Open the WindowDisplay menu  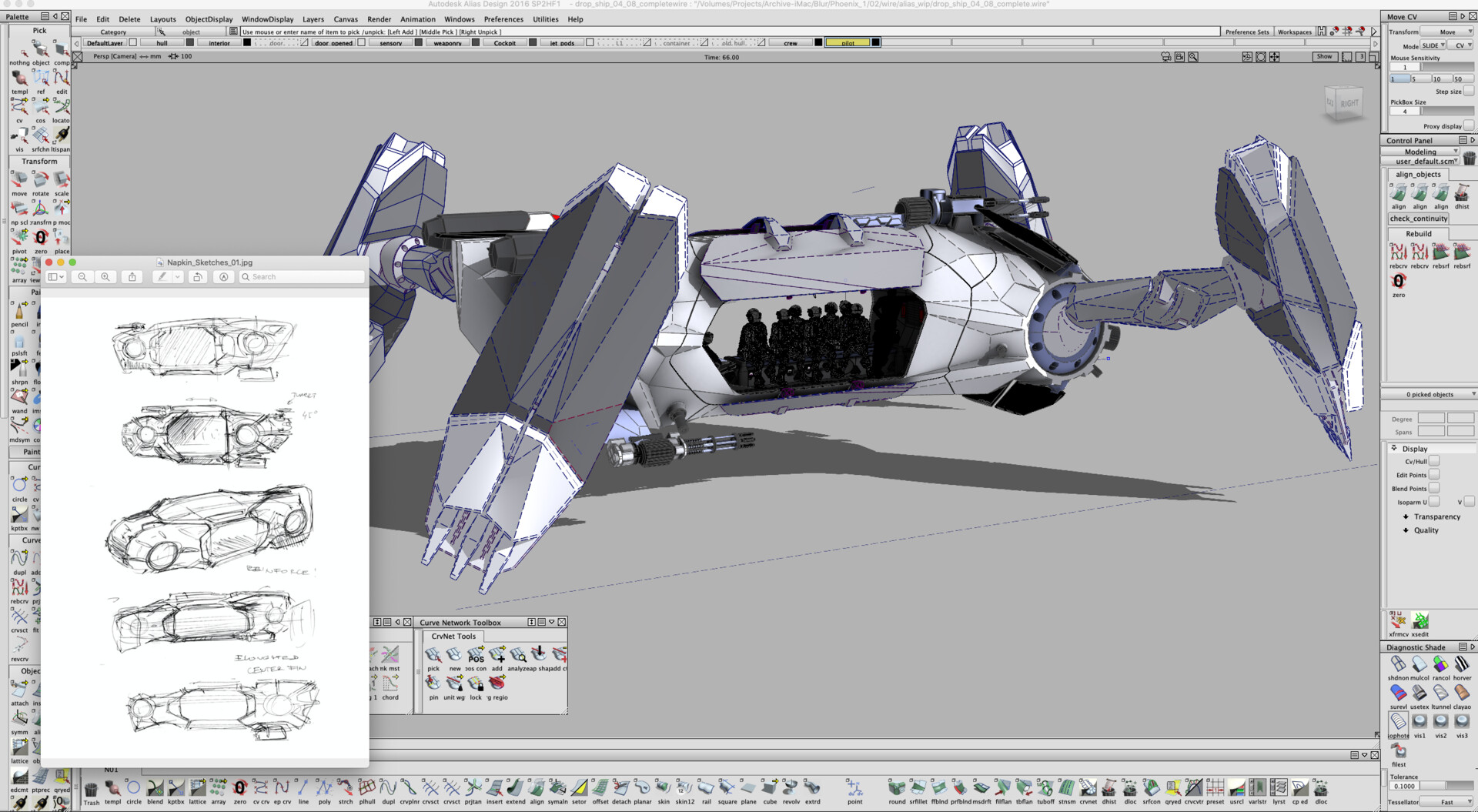267,19
